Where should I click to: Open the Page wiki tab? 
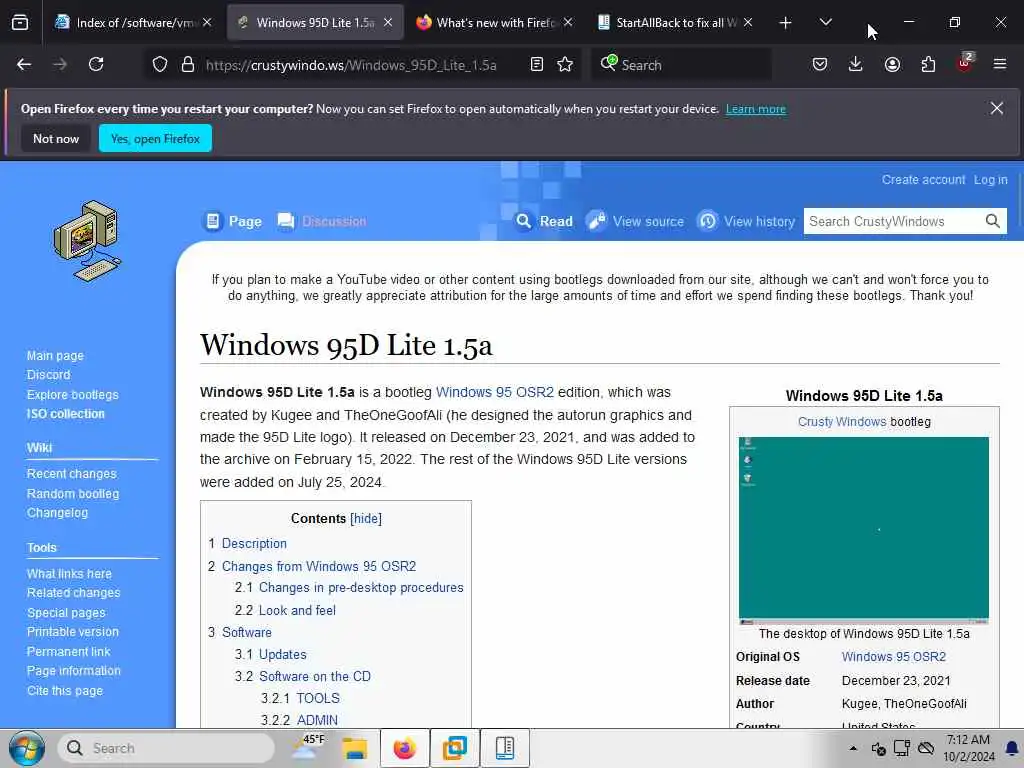click(233, 221)
